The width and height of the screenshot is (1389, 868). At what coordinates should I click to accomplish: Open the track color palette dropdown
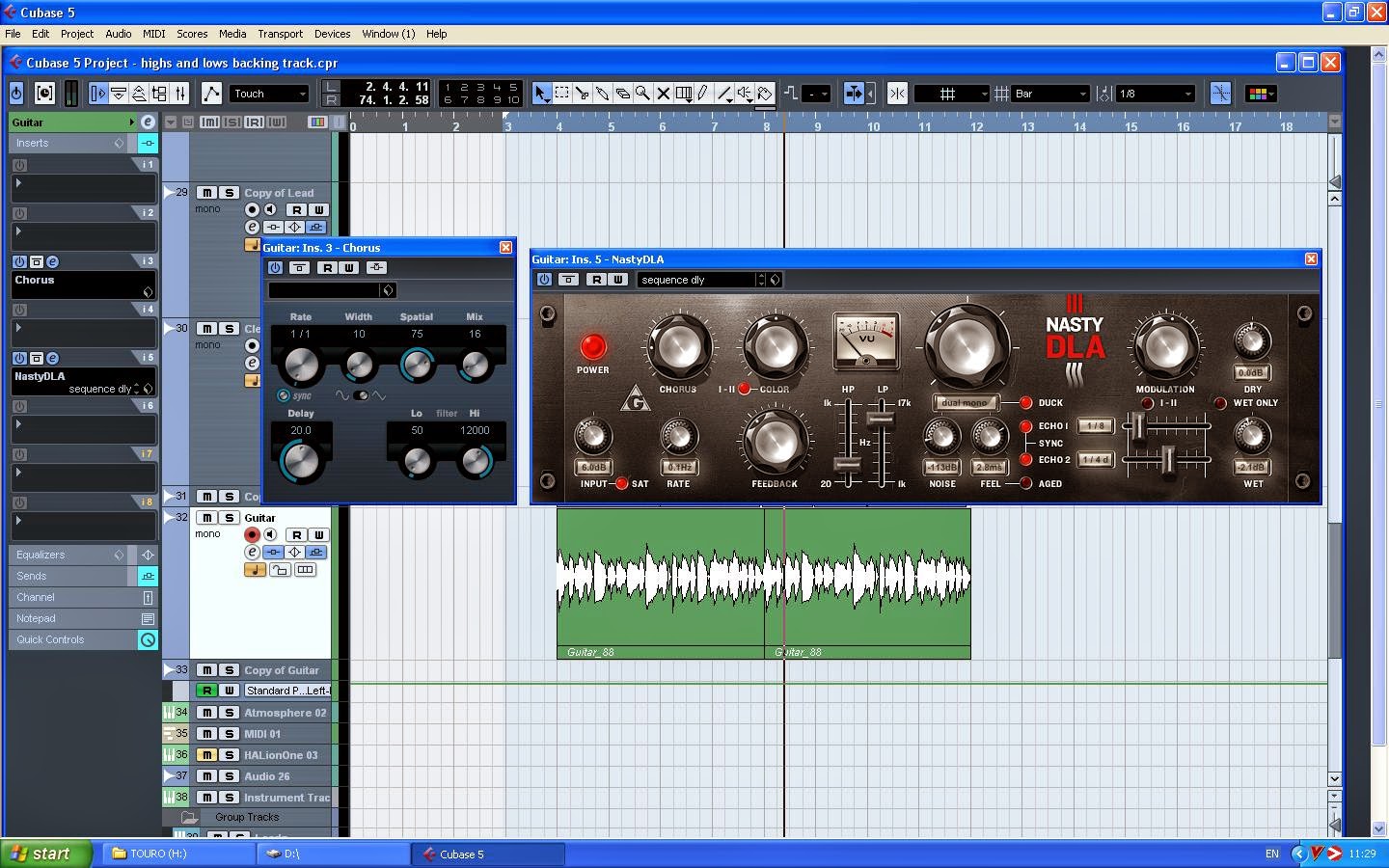point(1259,94)
